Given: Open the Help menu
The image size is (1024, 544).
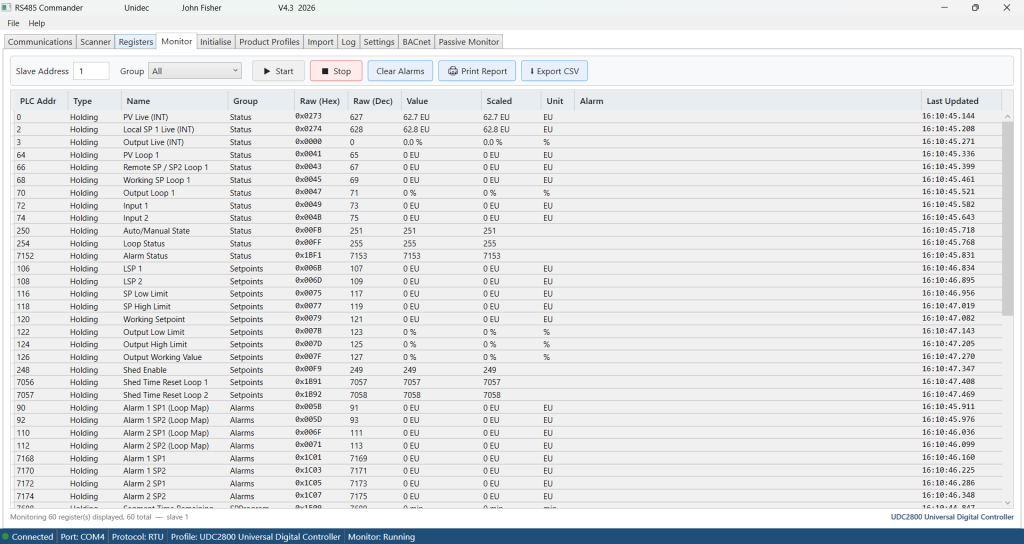Looking at the screenshot, I should coord(37,23).
